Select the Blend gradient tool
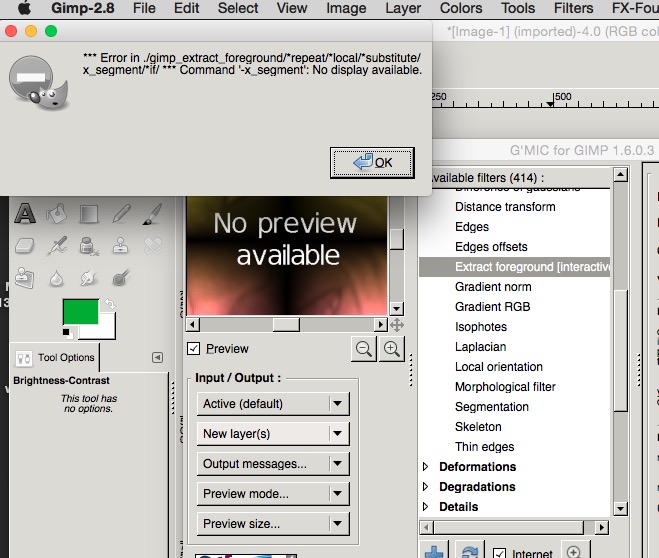659x558 pixels. [x=89, y=213]
